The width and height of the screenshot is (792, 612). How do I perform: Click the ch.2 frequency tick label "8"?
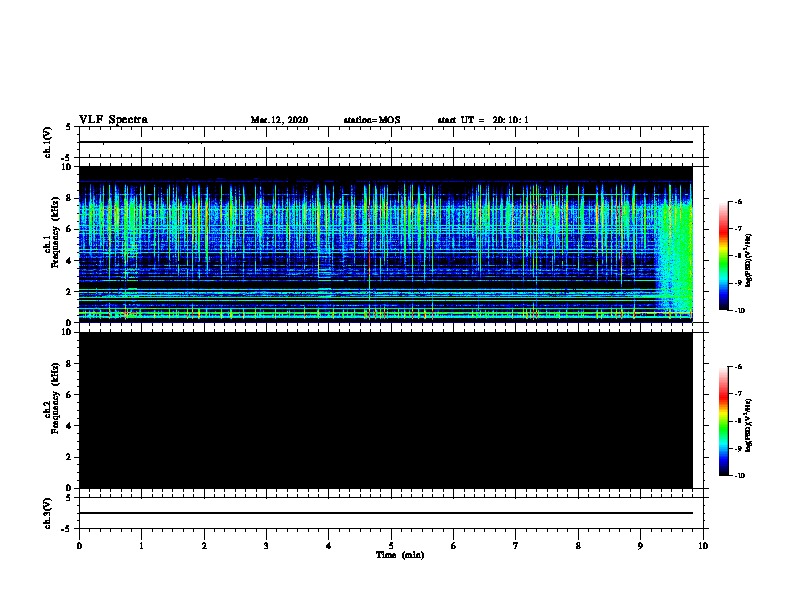click(x=69, y=364)
